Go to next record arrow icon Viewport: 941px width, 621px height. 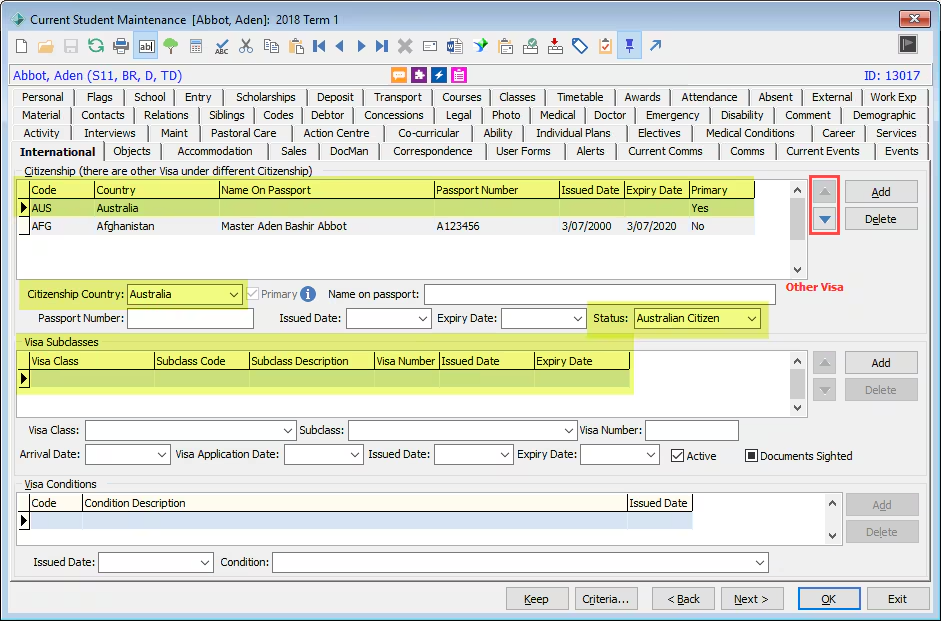coord(361,46)
